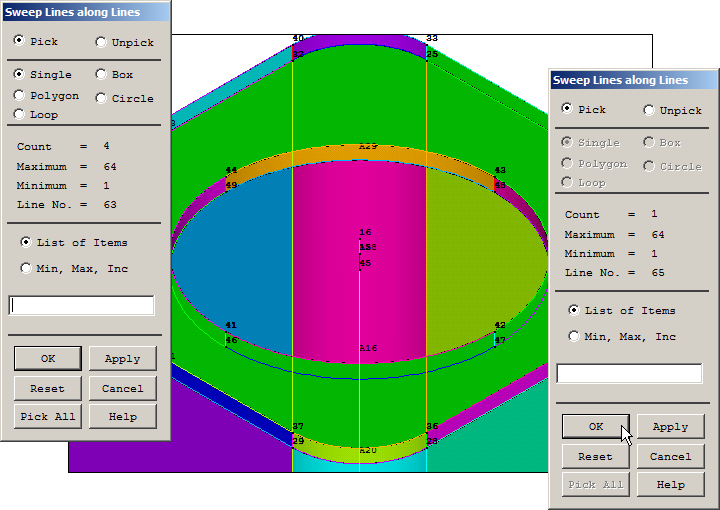Pick keypoint 32 at top

[x=298, y=54]
